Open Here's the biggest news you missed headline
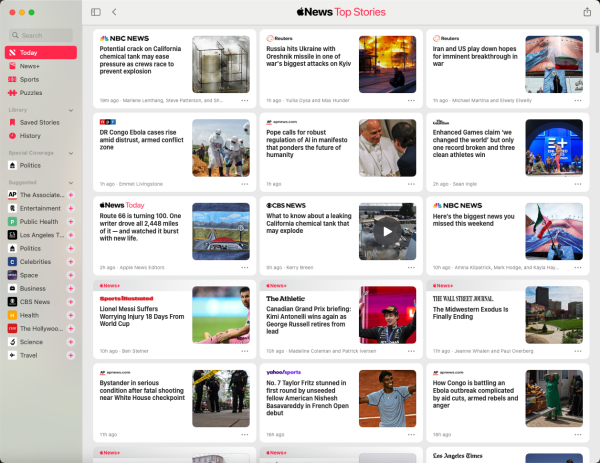600x463 pixels. coord(473,220)
